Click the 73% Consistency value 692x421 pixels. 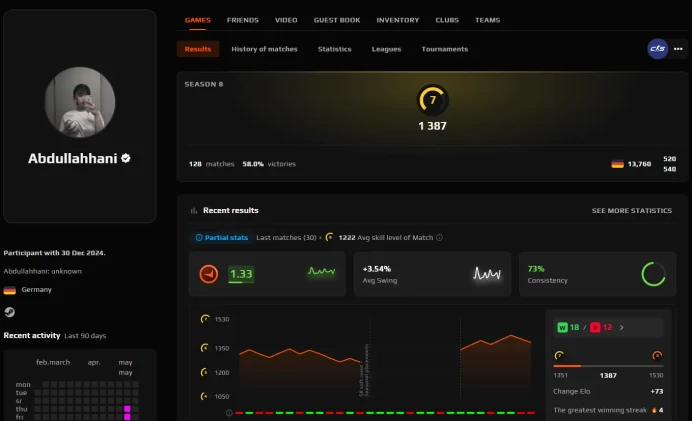pos(536,269)
